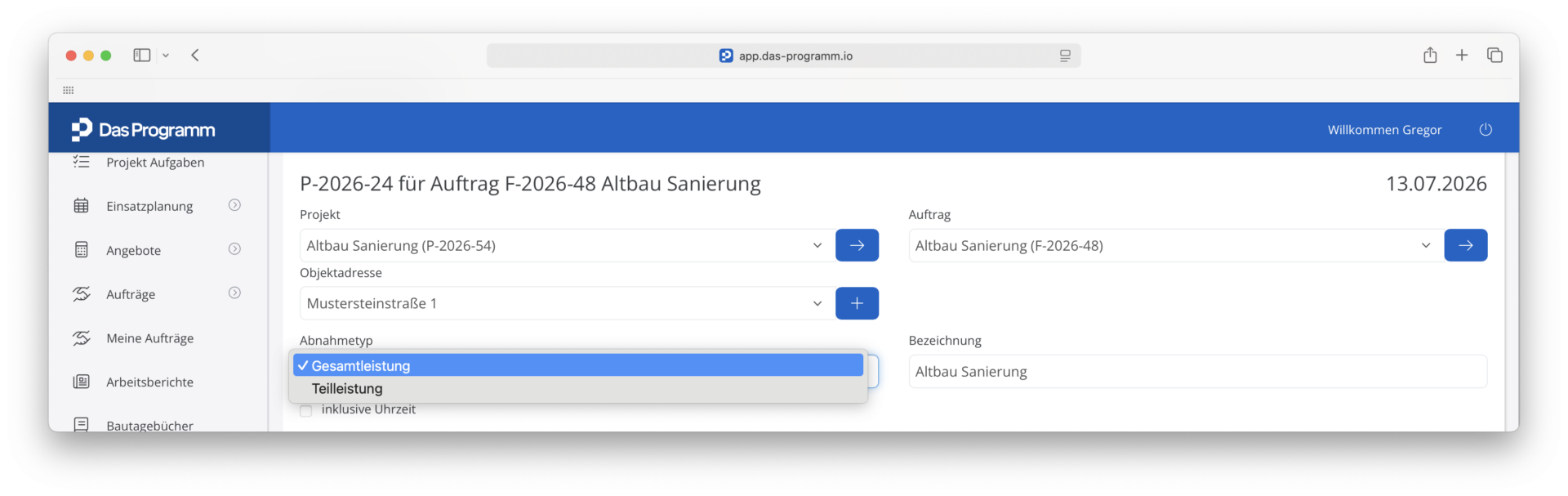Expand the Projekt dropdown
Viewport: 1568px width, 496px height.
click(x=565, y=245)
